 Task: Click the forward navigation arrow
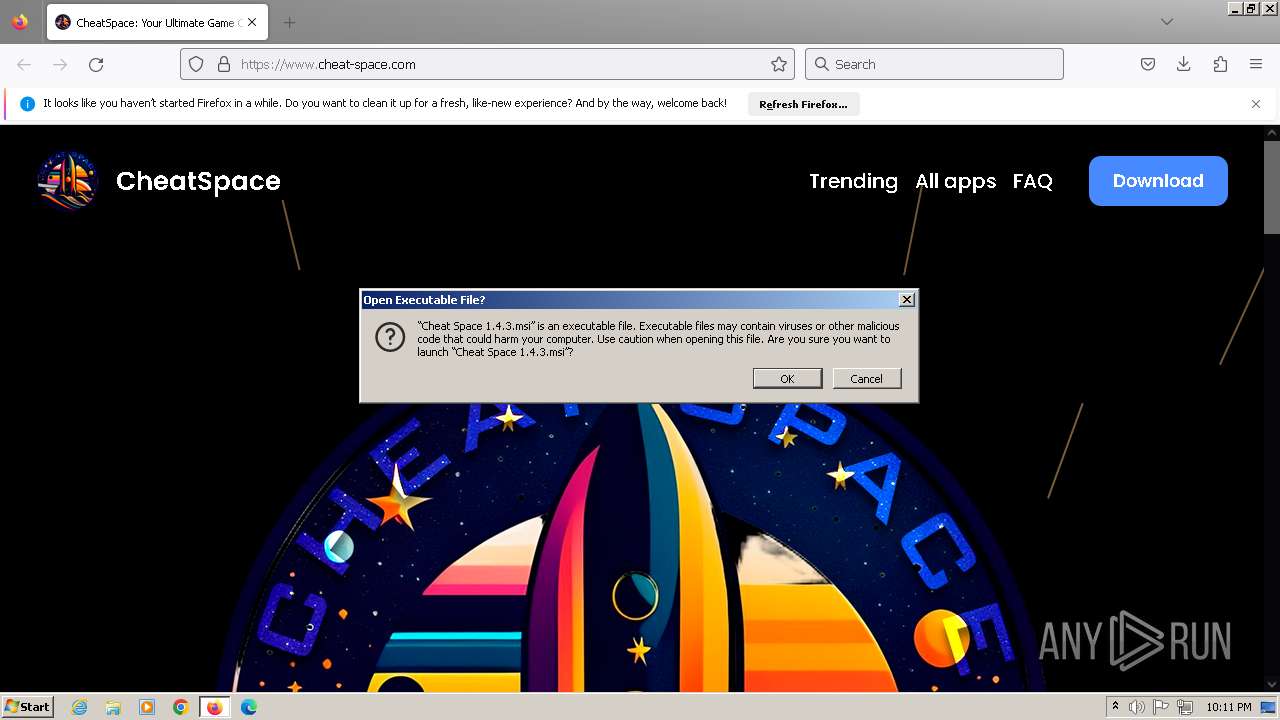(60, 64)
